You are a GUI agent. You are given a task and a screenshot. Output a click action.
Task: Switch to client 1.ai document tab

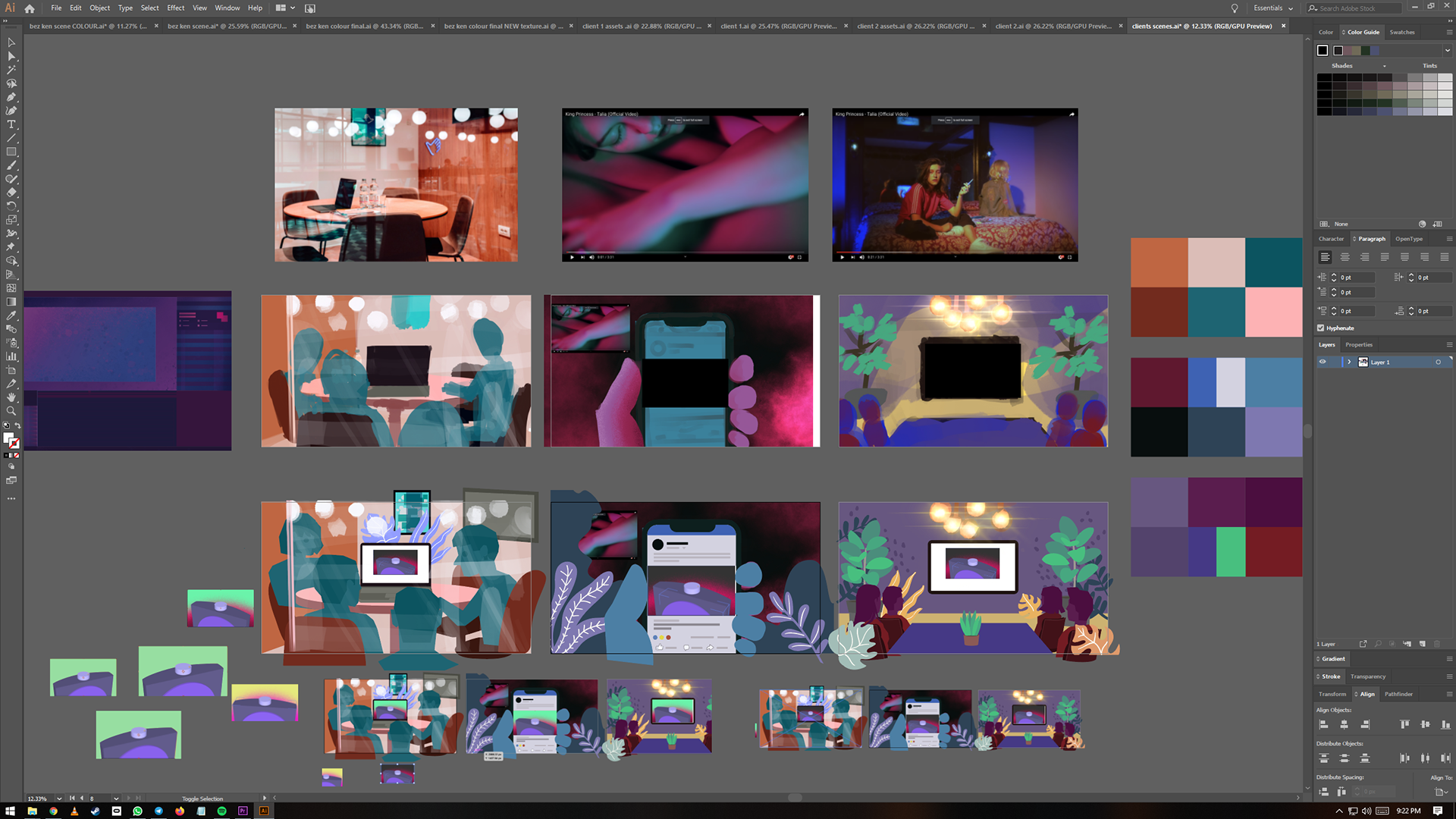[x=779, y=26]
